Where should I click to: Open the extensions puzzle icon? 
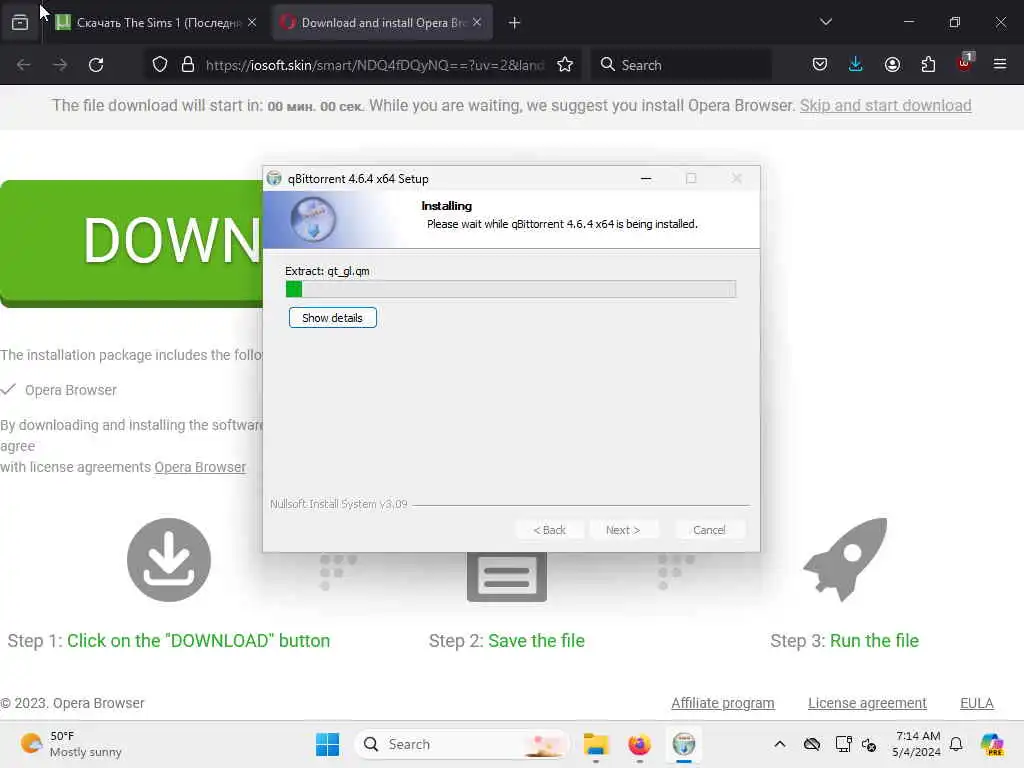[928, 65]
